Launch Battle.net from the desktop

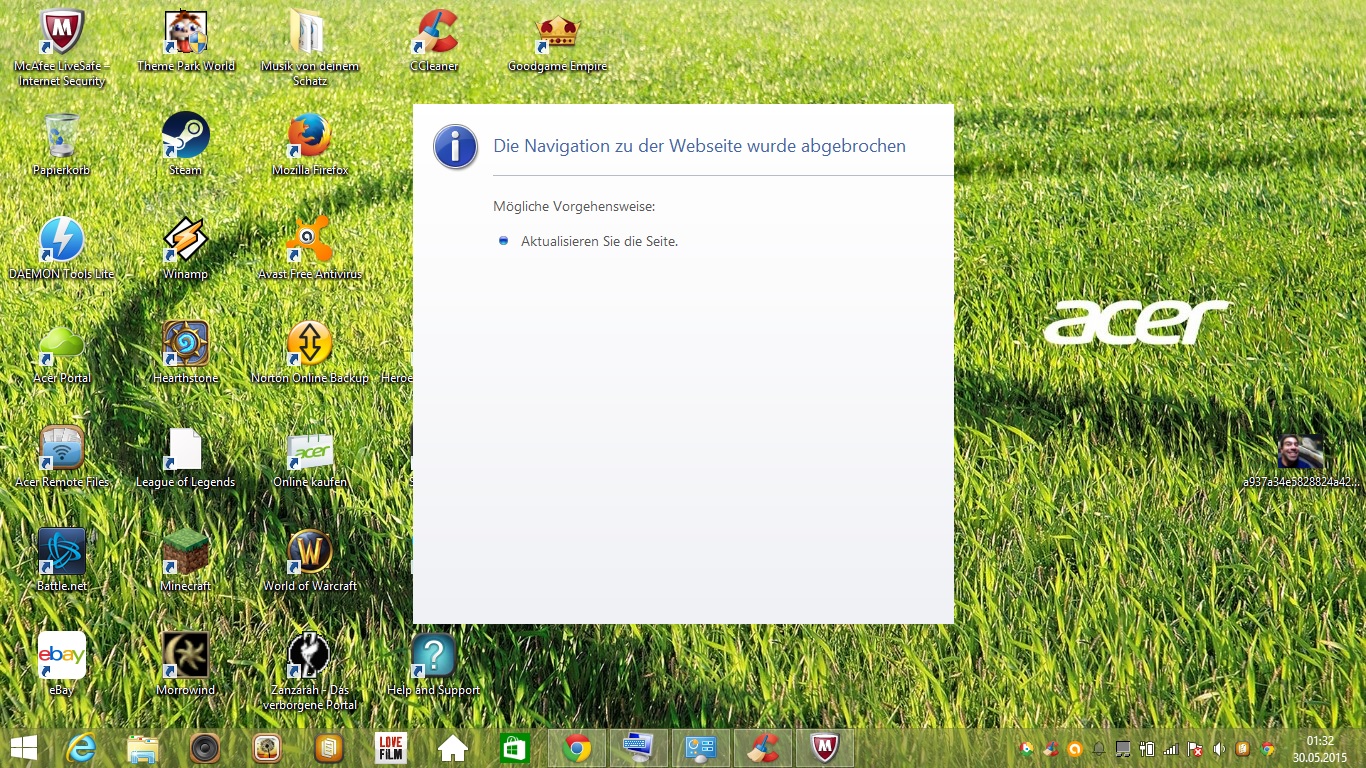coord(62,561)
